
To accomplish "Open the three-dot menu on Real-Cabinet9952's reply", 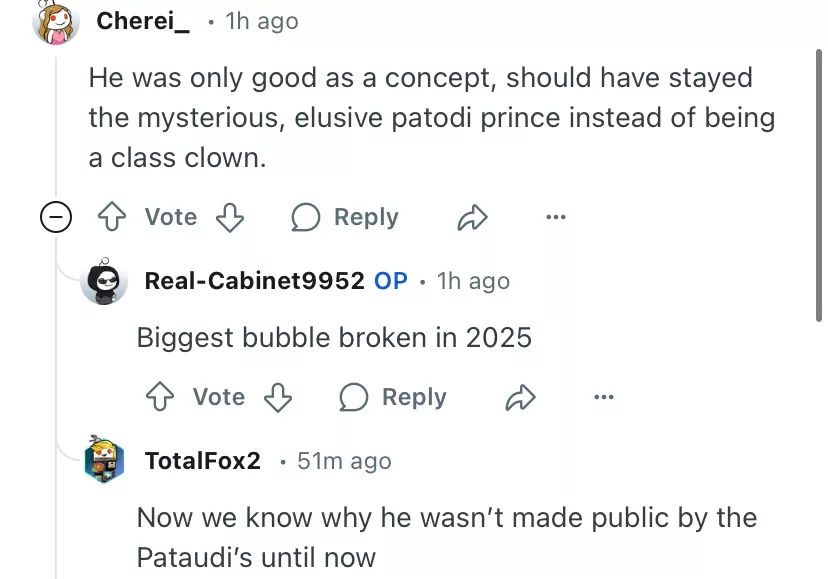I will 603,397.
